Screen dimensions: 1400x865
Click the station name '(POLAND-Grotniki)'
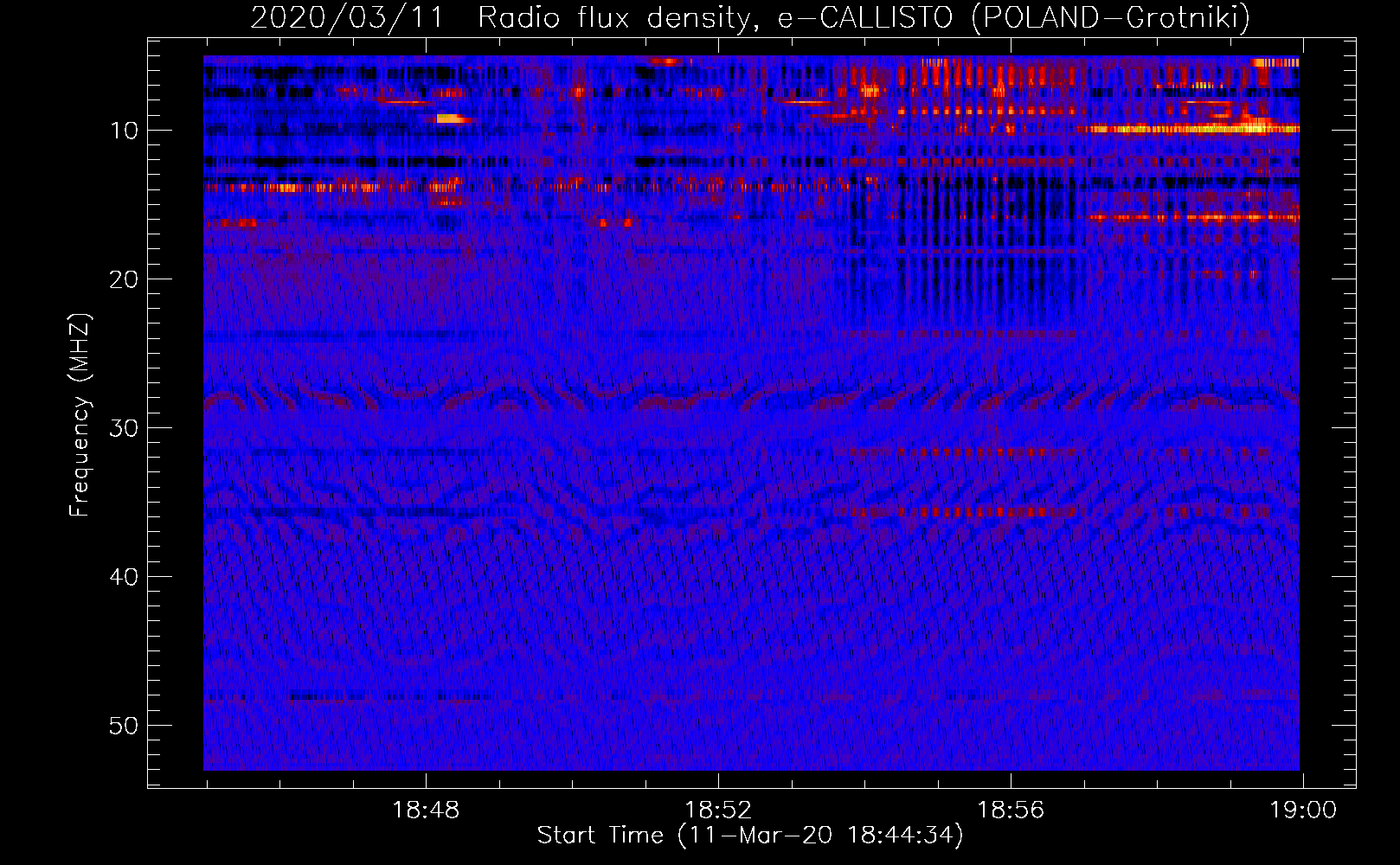pos(1111,17)
